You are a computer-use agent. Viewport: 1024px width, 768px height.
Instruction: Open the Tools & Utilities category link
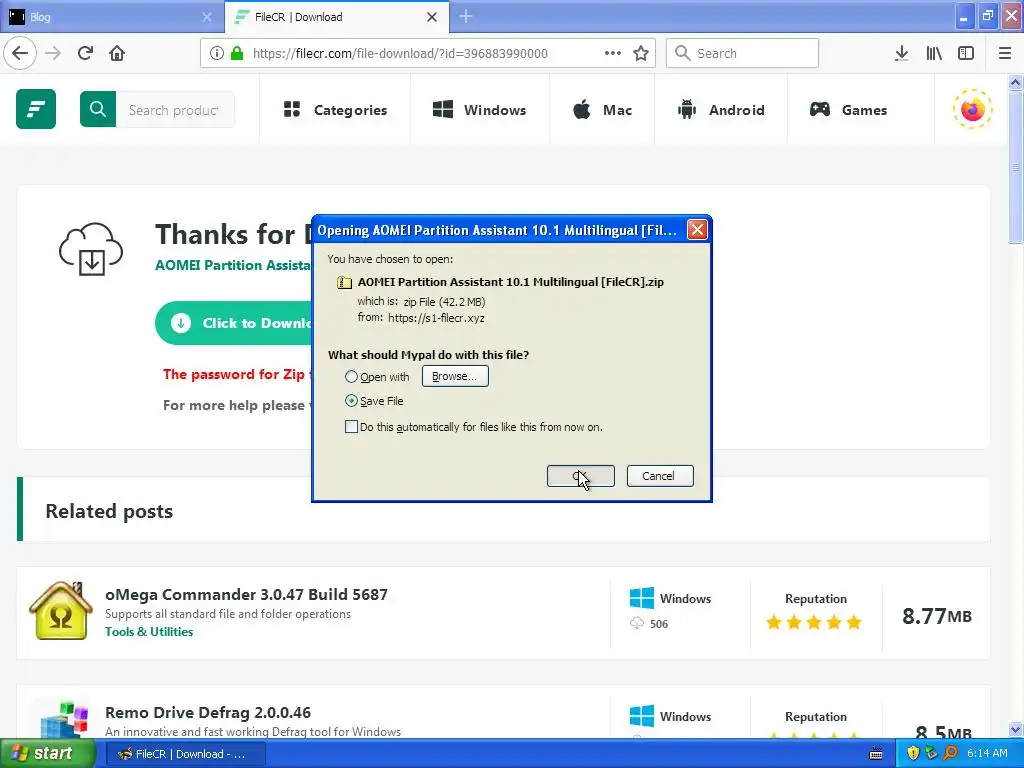coord(149,632)
